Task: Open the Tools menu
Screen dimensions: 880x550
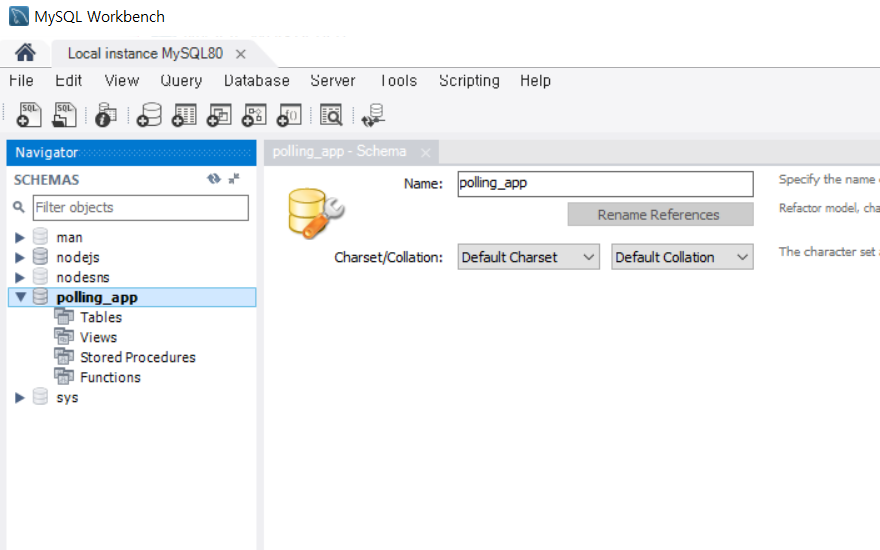Action: click(x=398, y=81)
